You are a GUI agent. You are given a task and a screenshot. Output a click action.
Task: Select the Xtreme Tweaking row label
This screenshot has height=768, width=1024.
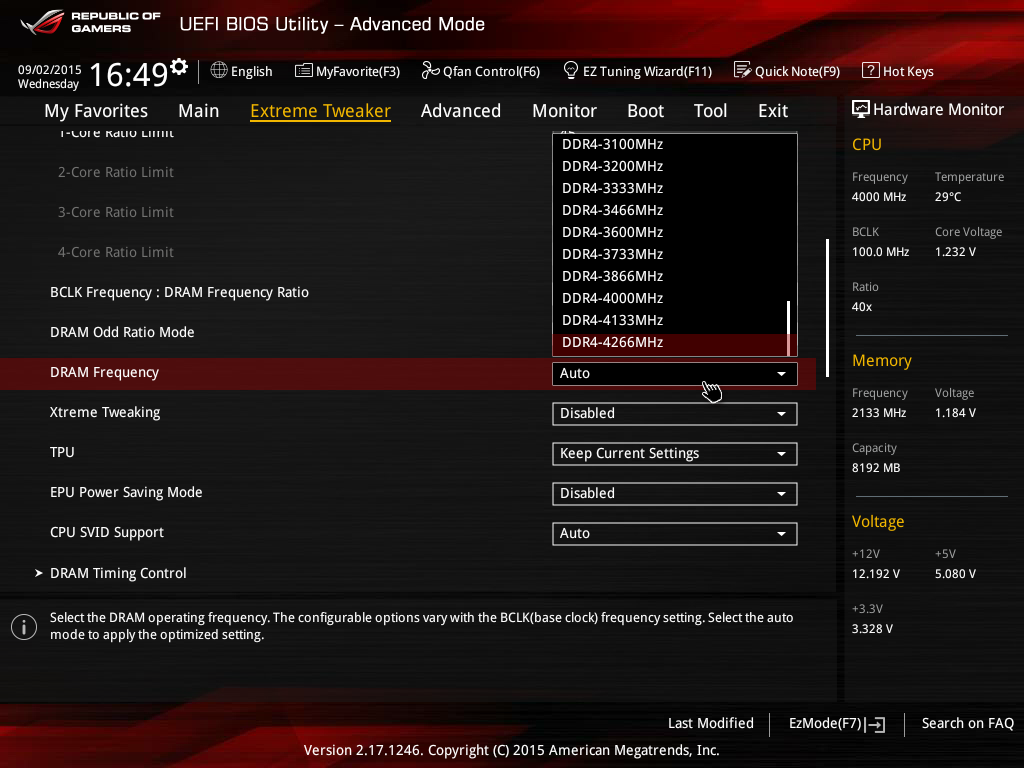105,413
